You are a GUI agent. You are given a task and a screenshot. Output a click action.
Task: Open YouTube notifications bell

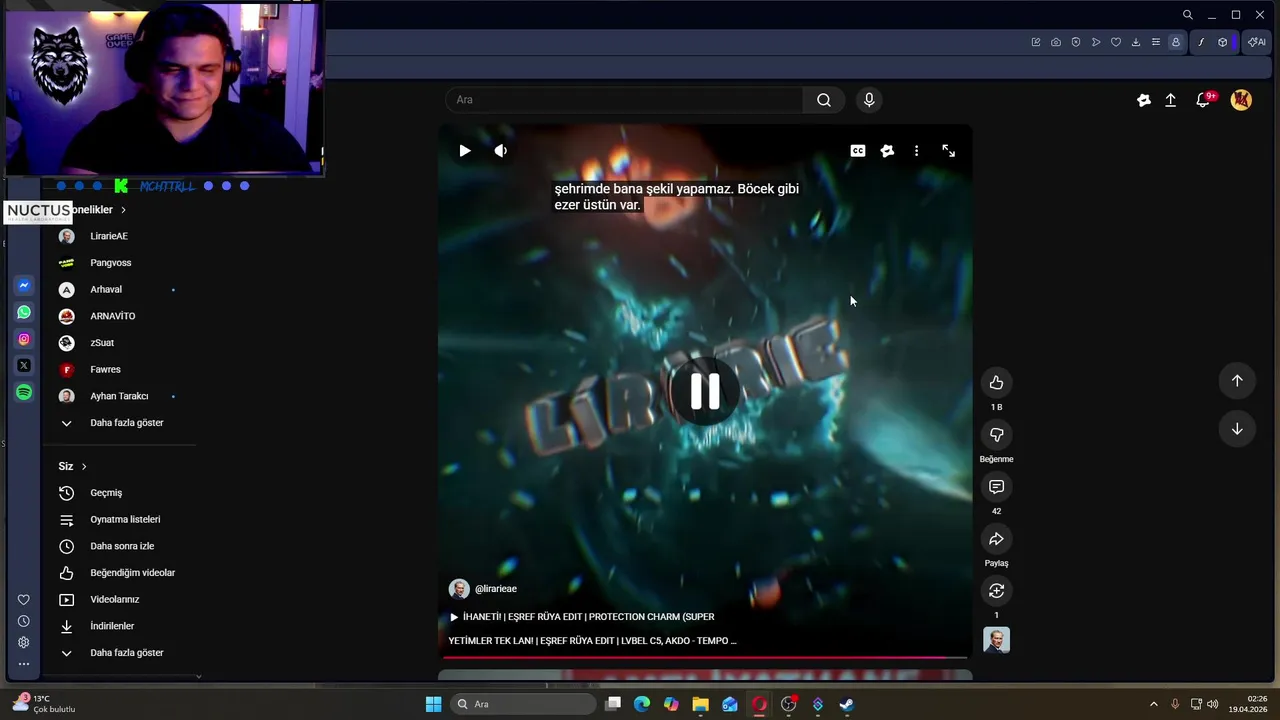pyautogui.click(x=1203, y=100)
